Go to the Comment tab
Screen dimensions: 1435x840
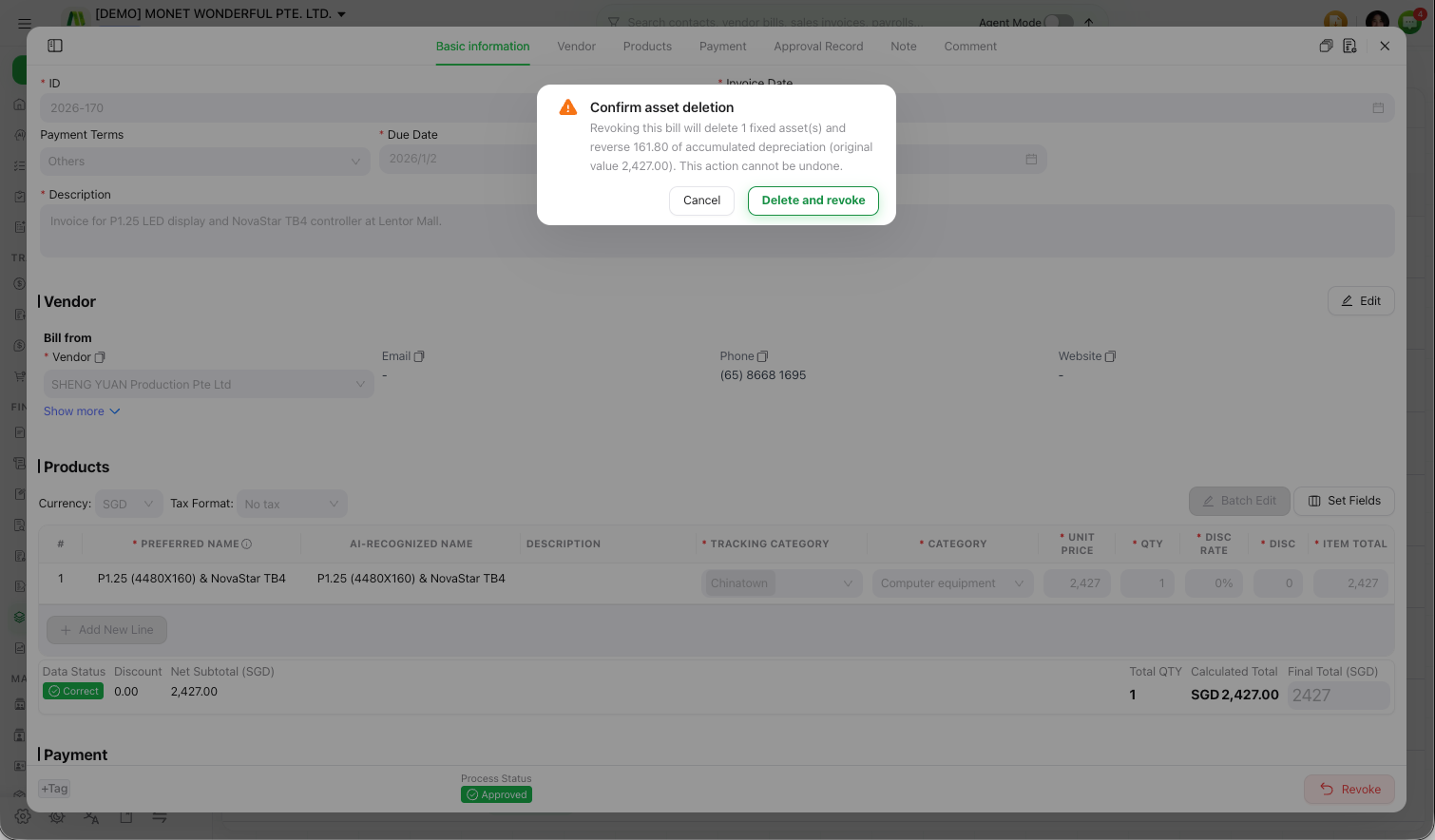point(970,47)
